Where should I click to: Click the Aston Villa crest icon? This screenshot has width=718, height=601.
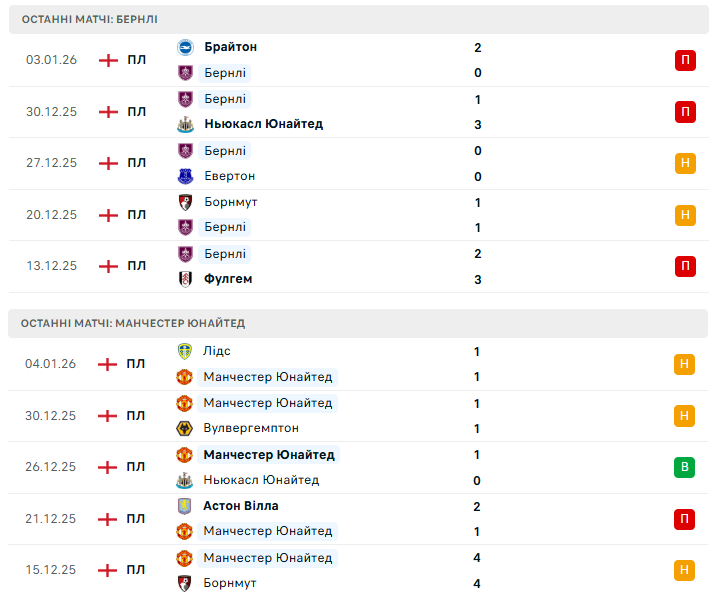click(x=184, y=506)
